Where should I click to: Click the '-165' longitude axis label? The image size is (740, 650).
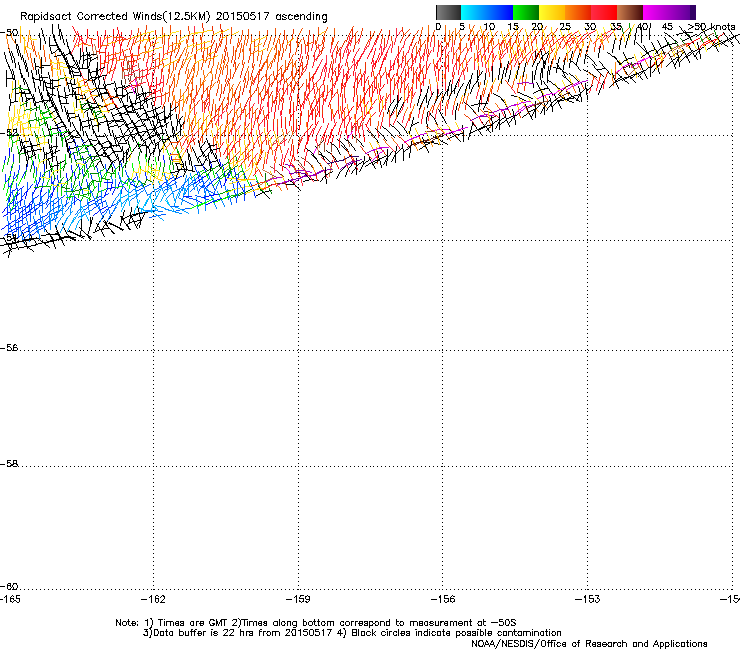10,599
